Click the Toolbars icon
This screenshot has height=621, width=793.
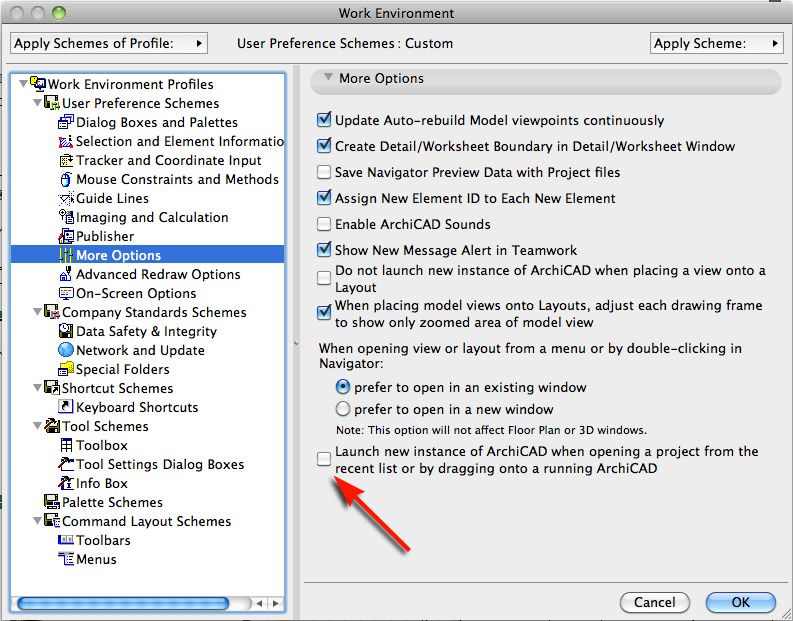[66, 540]
